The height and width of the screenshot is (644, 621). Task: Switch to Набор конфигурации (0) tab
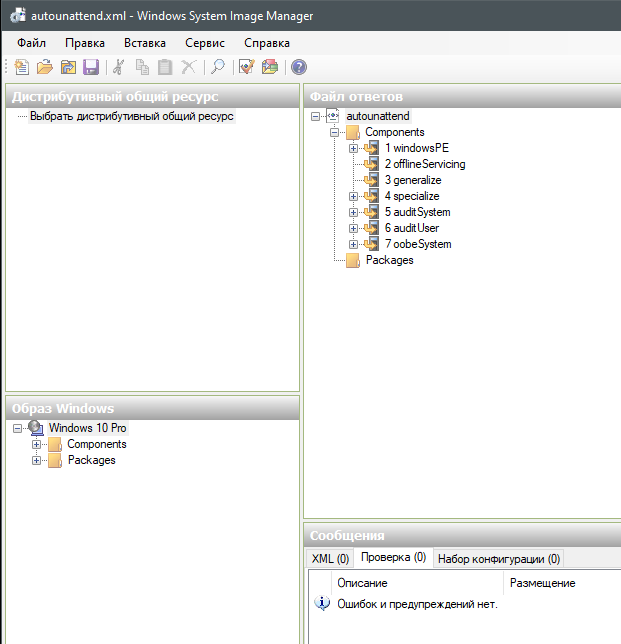(x=499, y=559)
